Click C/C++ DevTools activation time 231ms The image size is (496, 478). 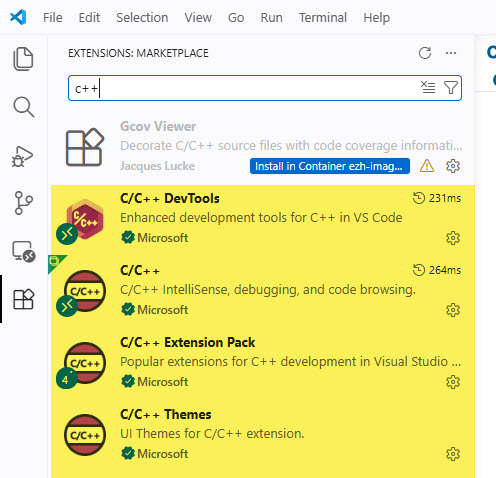[x=437, y=198]
